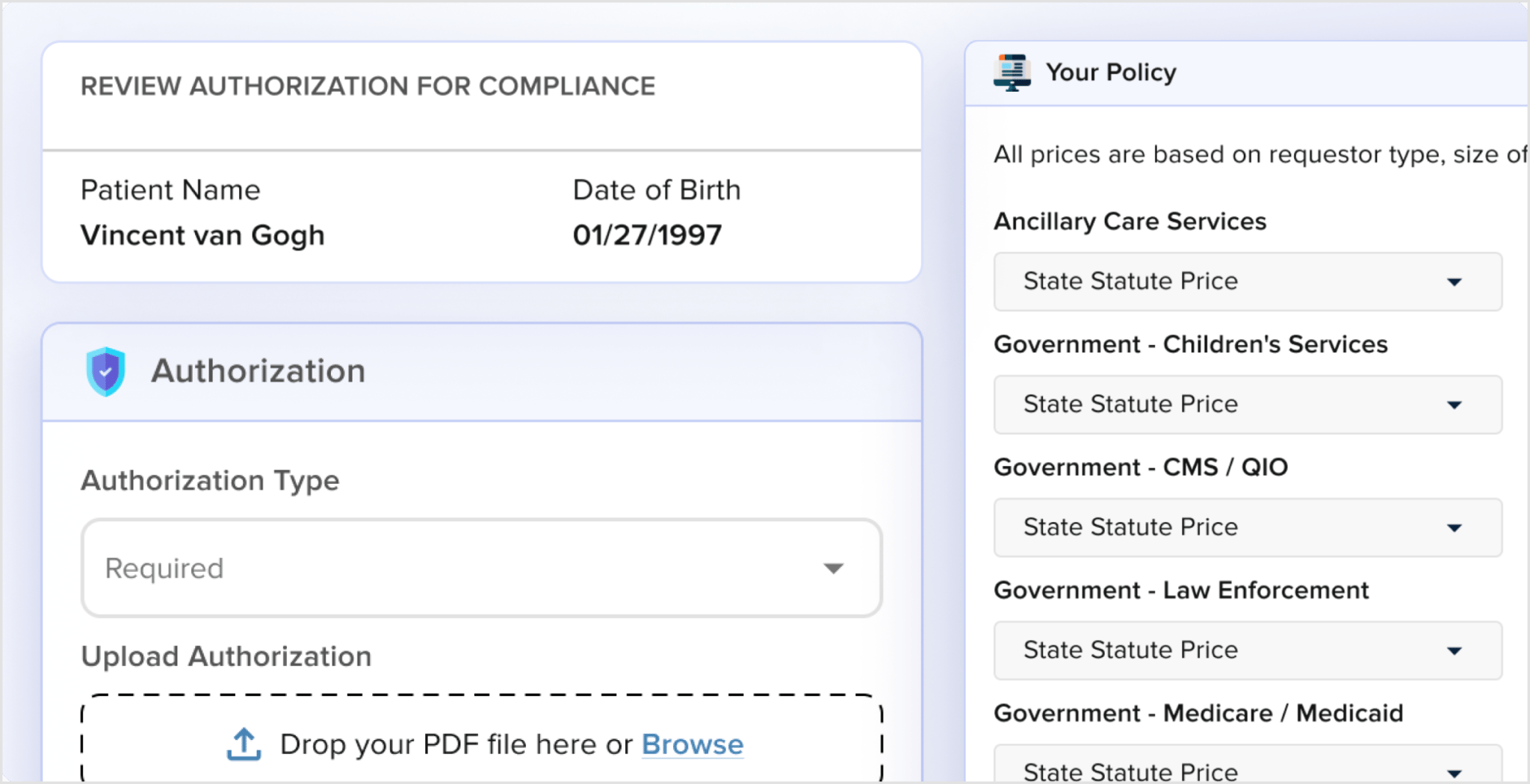Click the Your Policy monitor icon

[x=1012, y=72]
